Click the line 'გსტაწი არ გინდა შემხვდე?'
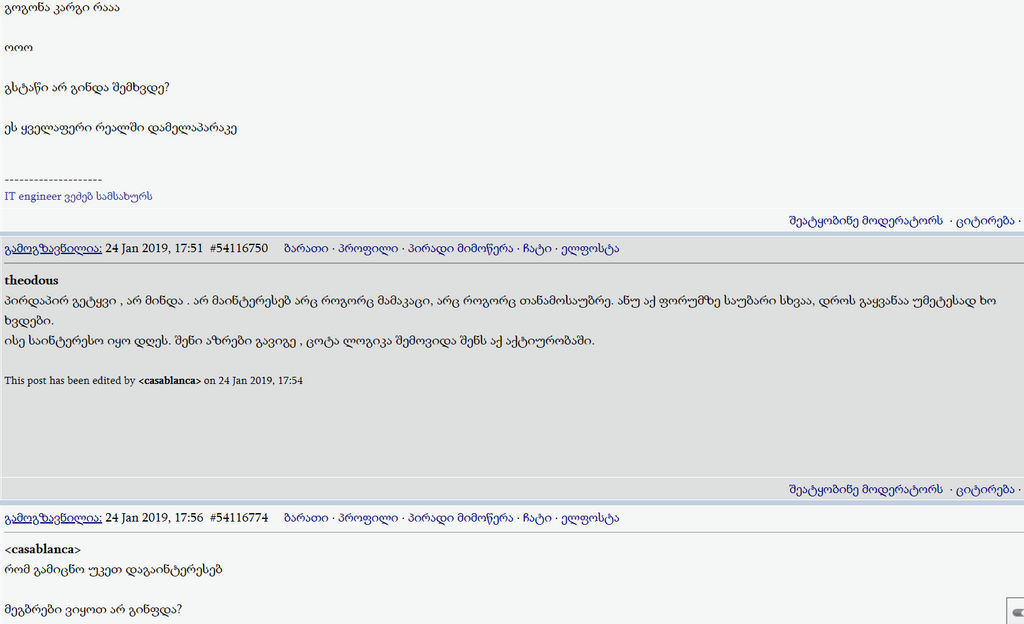Image resolution: width=1024 pixels, height=624 pixels. (87, 88)
